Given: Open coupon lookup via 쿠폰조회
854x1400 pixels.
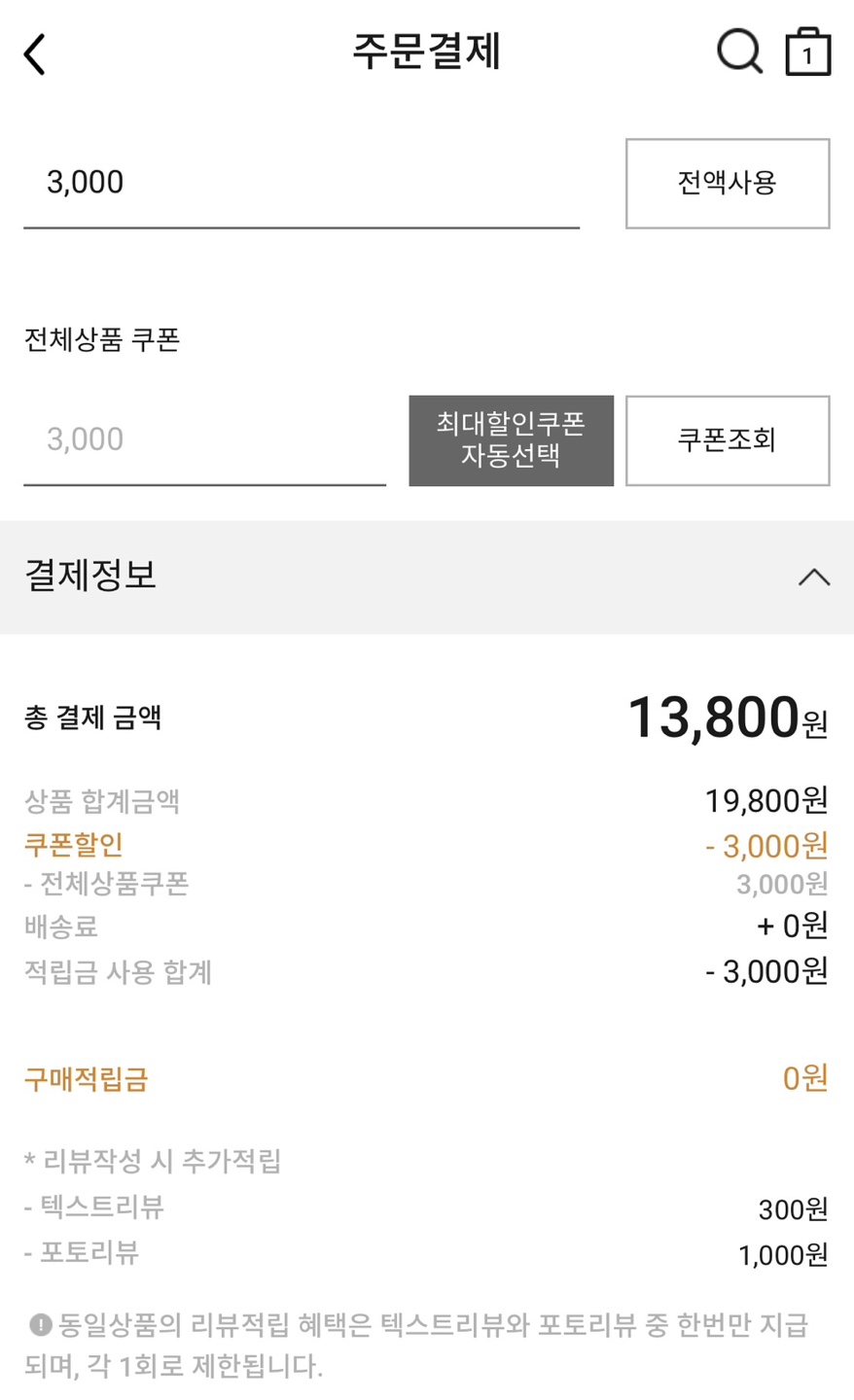Looking at the screenshot, I should tap(727, 440).
